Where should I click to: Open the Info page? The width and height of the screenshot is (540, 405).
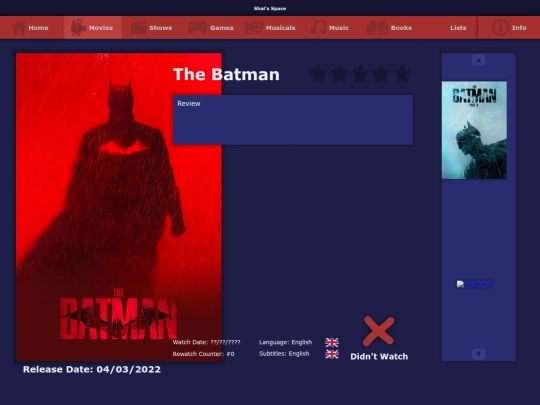click(x=509, y=28)
